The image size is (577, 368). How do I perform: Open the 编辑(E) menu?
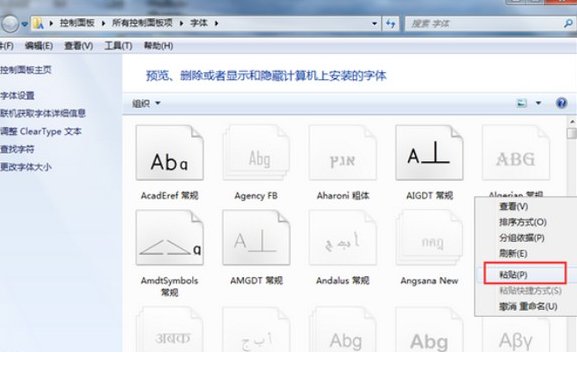[x=39, y=46]
